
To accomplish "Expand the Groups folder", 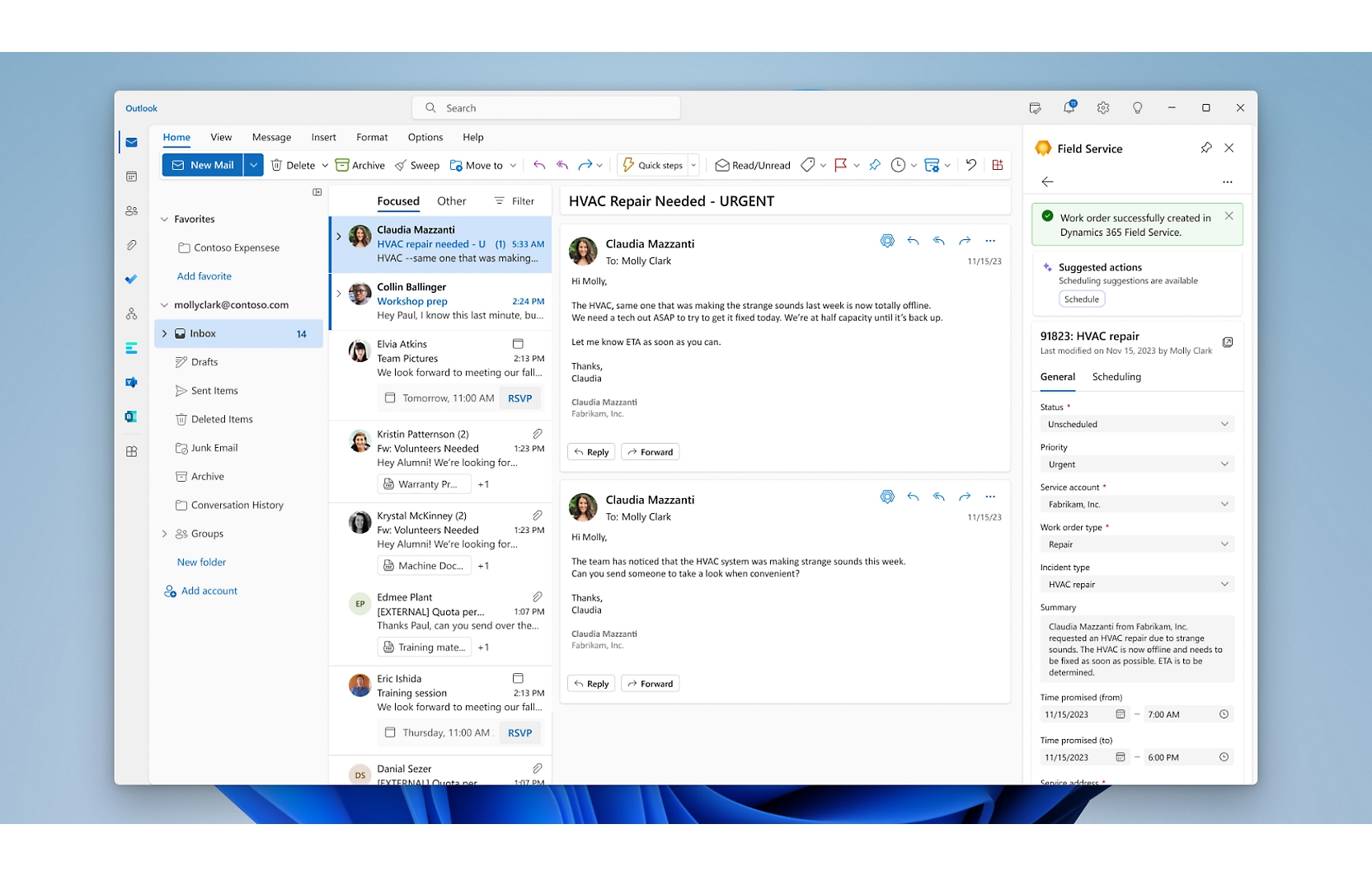I will [x=164, y=534].
